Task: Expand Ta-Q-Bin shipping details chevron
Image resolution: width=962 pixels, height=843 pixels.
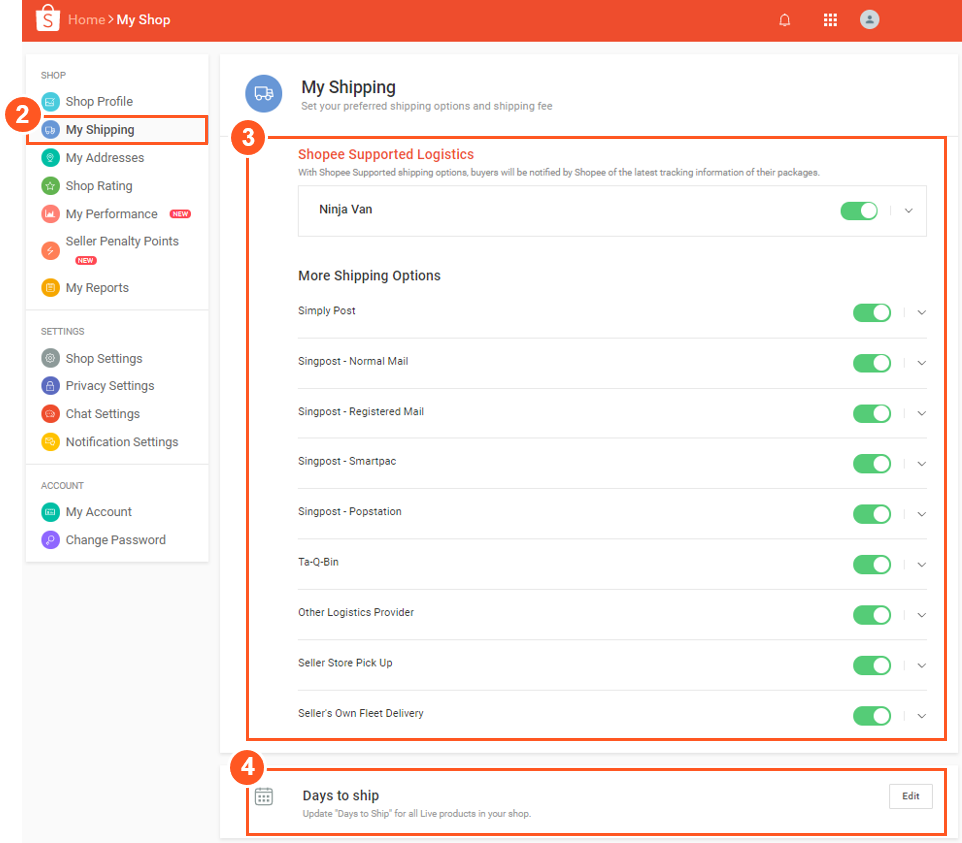Action: [x=921, y=565]
